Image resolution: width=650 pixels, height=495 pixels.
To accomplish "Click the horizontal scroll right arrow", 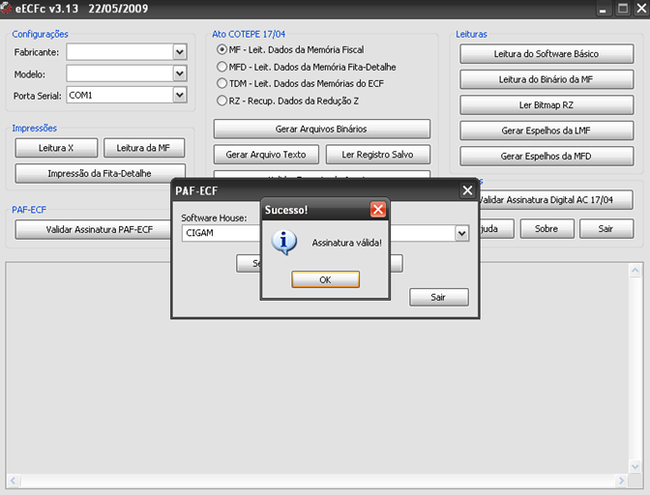I will click(621, 480).
